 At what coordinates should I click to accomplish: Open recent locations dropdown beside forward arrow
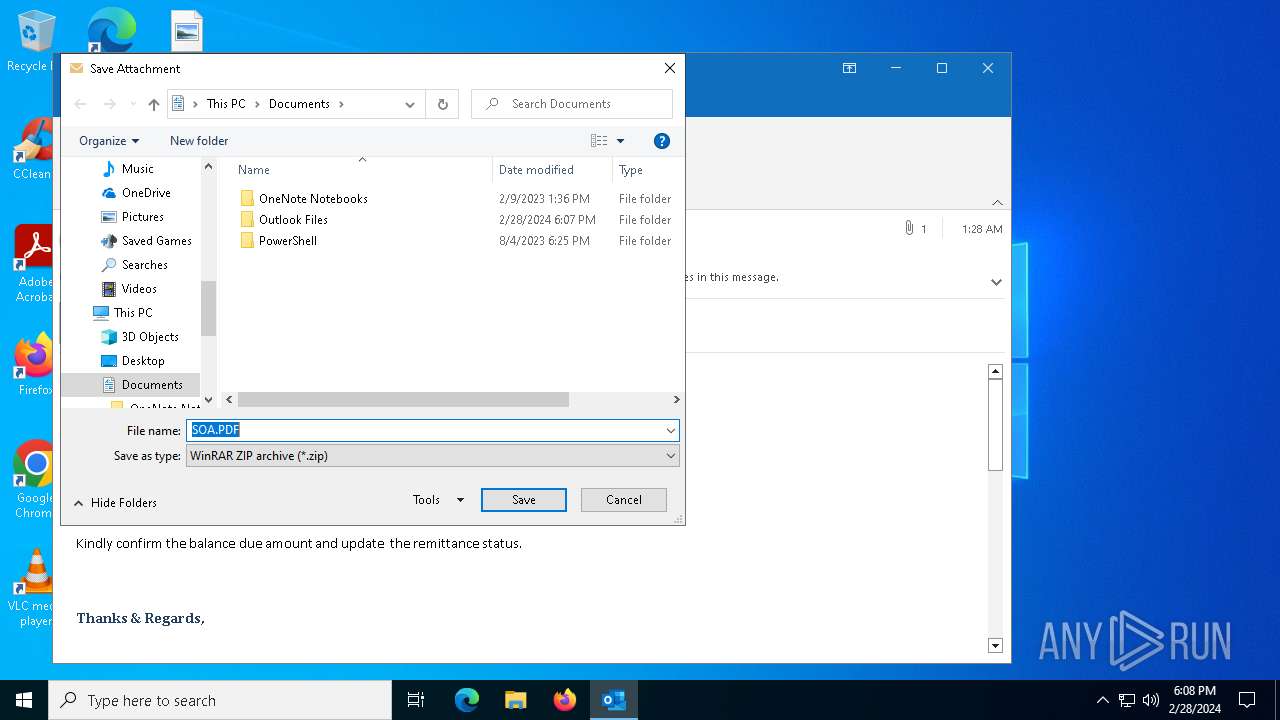pyautogui.click(x=133, y=104)
